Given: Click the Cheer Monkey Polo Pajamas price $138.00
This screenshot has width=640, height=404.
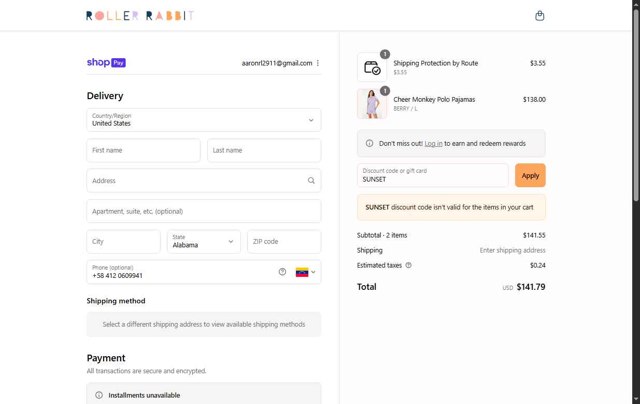Looking at the screenshot, I should click(x=534, y=99).
